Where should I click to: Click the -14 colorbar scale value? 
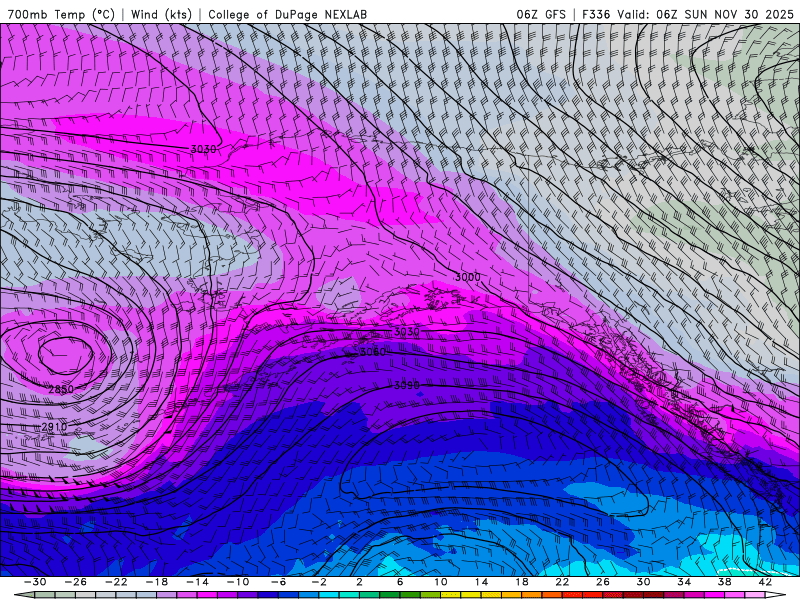[x=197, y=582]
